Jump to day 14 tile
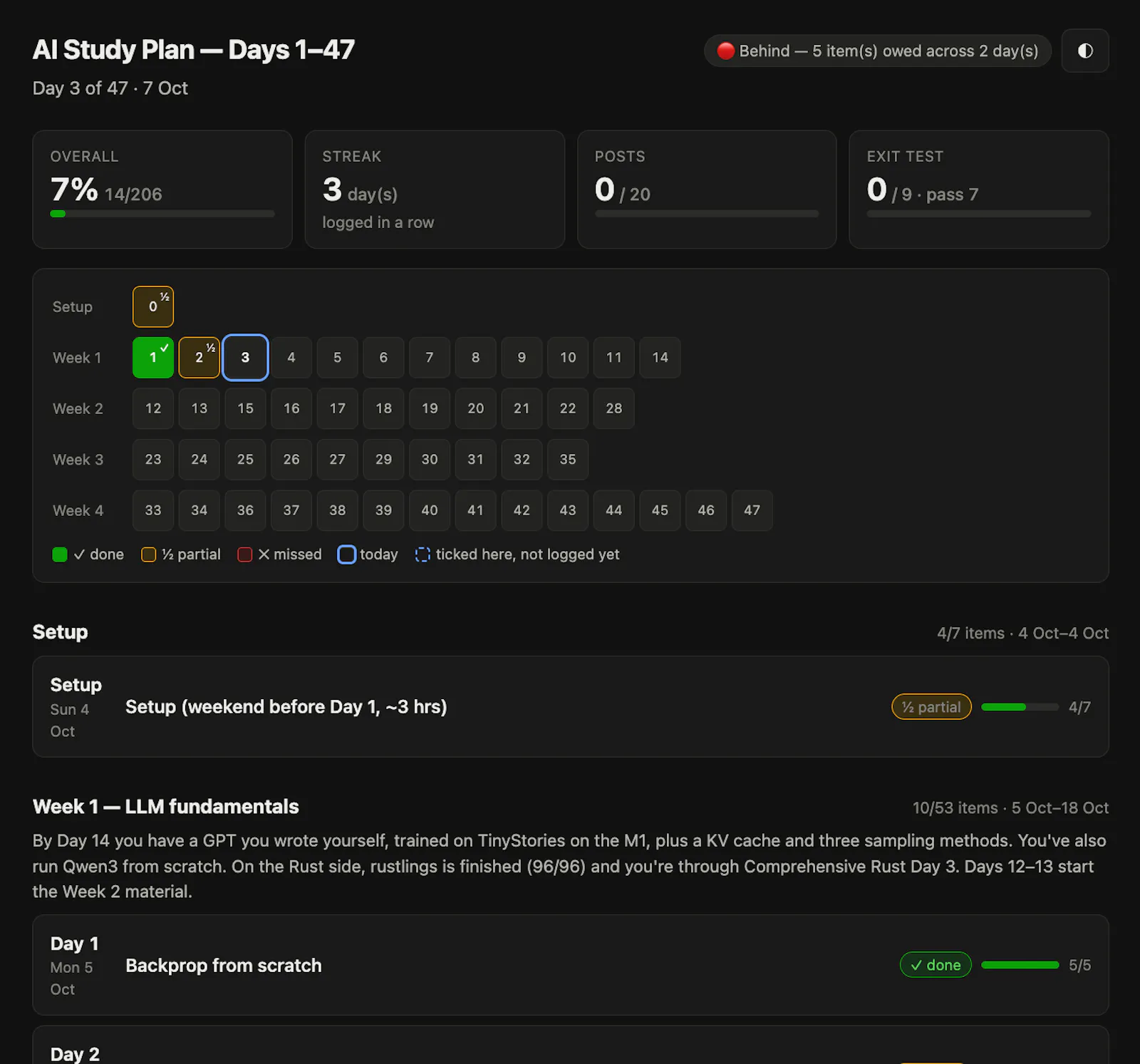 point(660,358)
